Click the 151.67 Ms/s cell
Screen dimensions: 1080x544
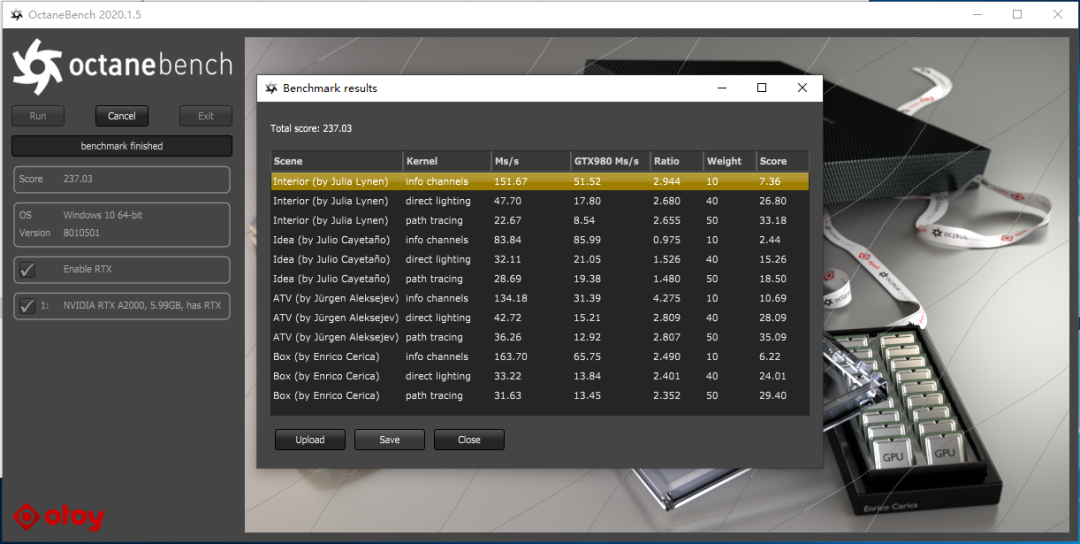pos(511,182)
